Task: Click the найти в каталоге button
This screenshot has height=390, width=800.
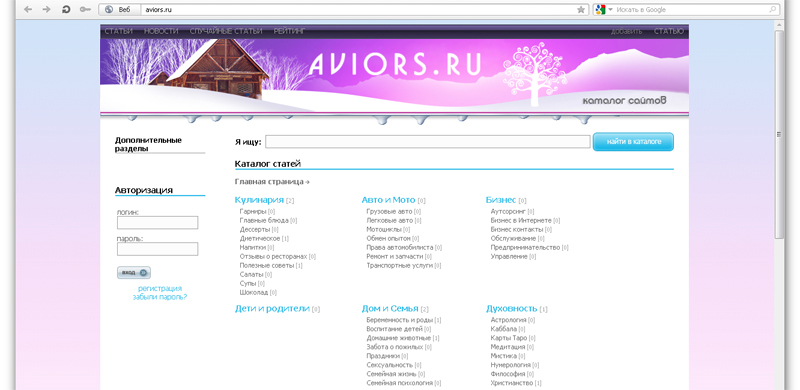Action: [633, 142]
